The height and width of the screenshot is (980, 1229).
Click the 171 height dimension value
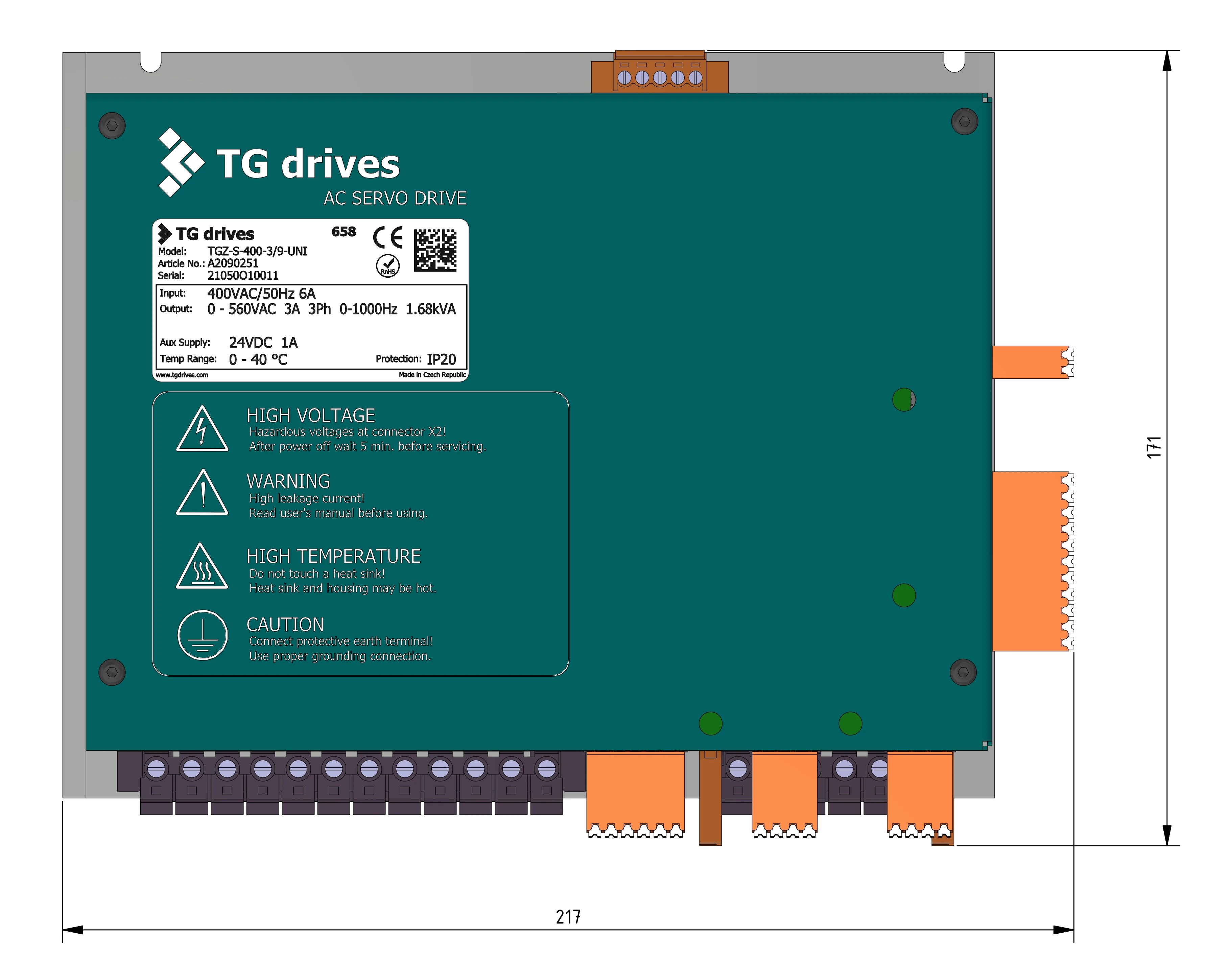[x=1154, y=447]
